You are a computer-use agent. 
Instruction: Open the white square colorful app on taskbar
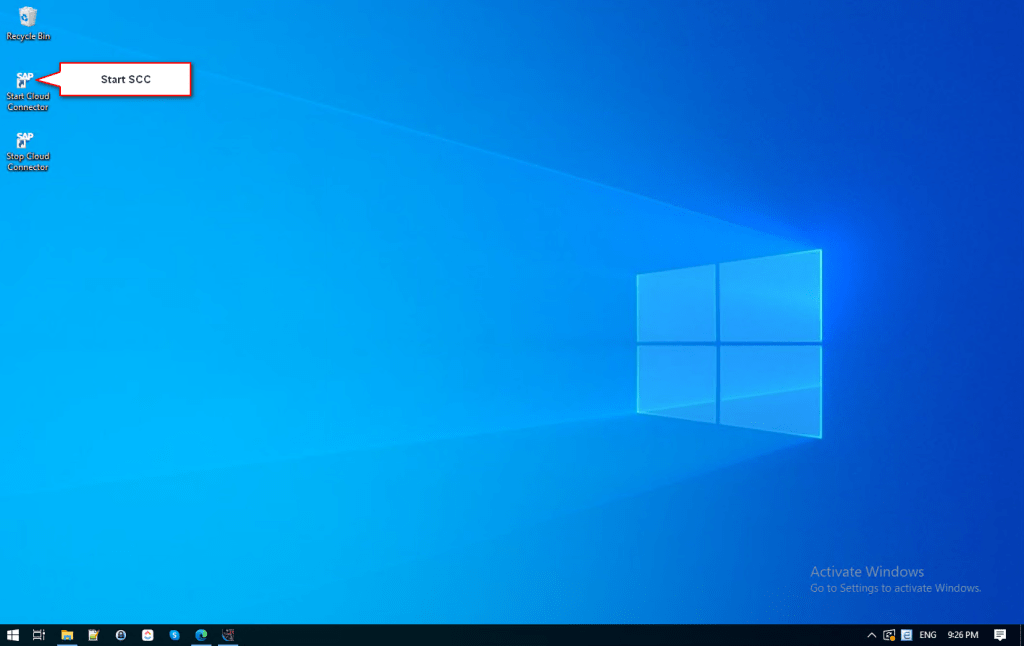click(148, 635)
